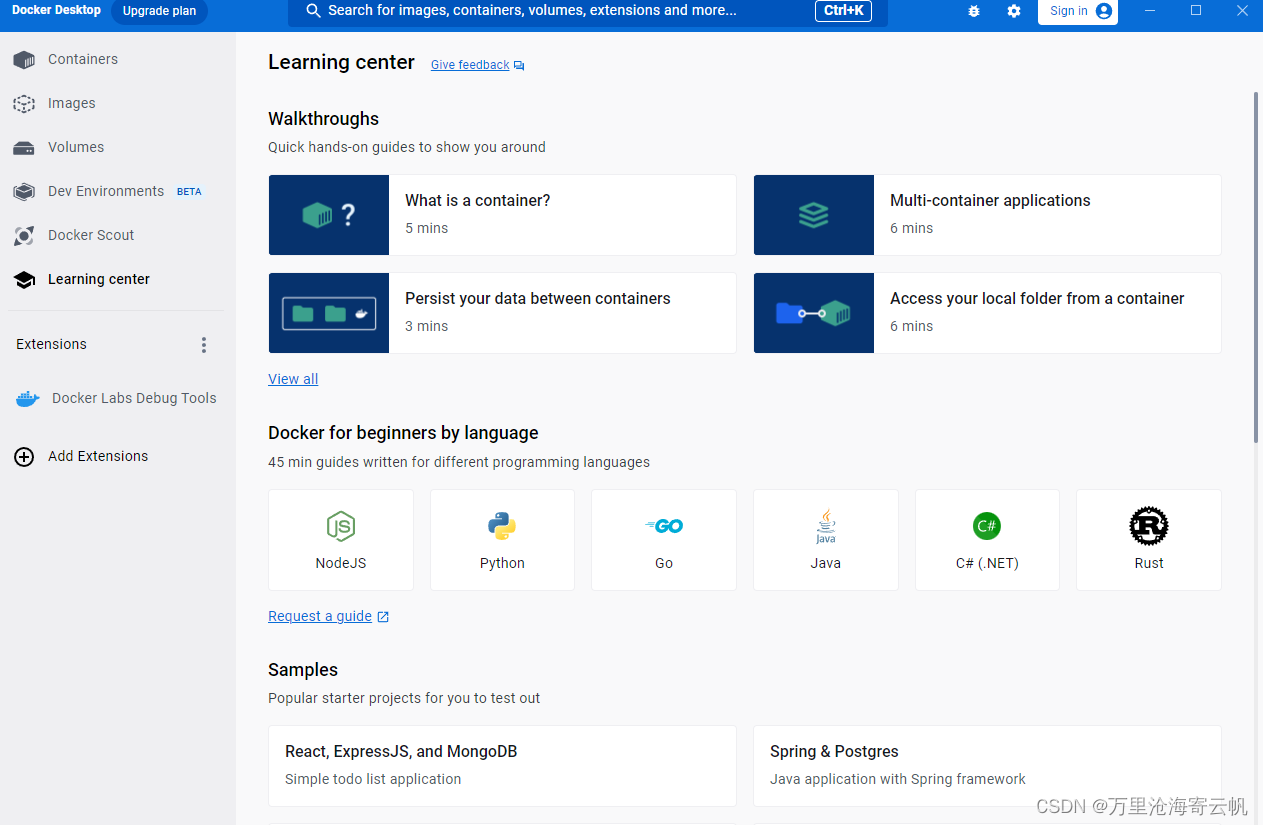Click the C# (.NET) logo icon
This screenshot has width=1263, height=825.
[987, 526]
